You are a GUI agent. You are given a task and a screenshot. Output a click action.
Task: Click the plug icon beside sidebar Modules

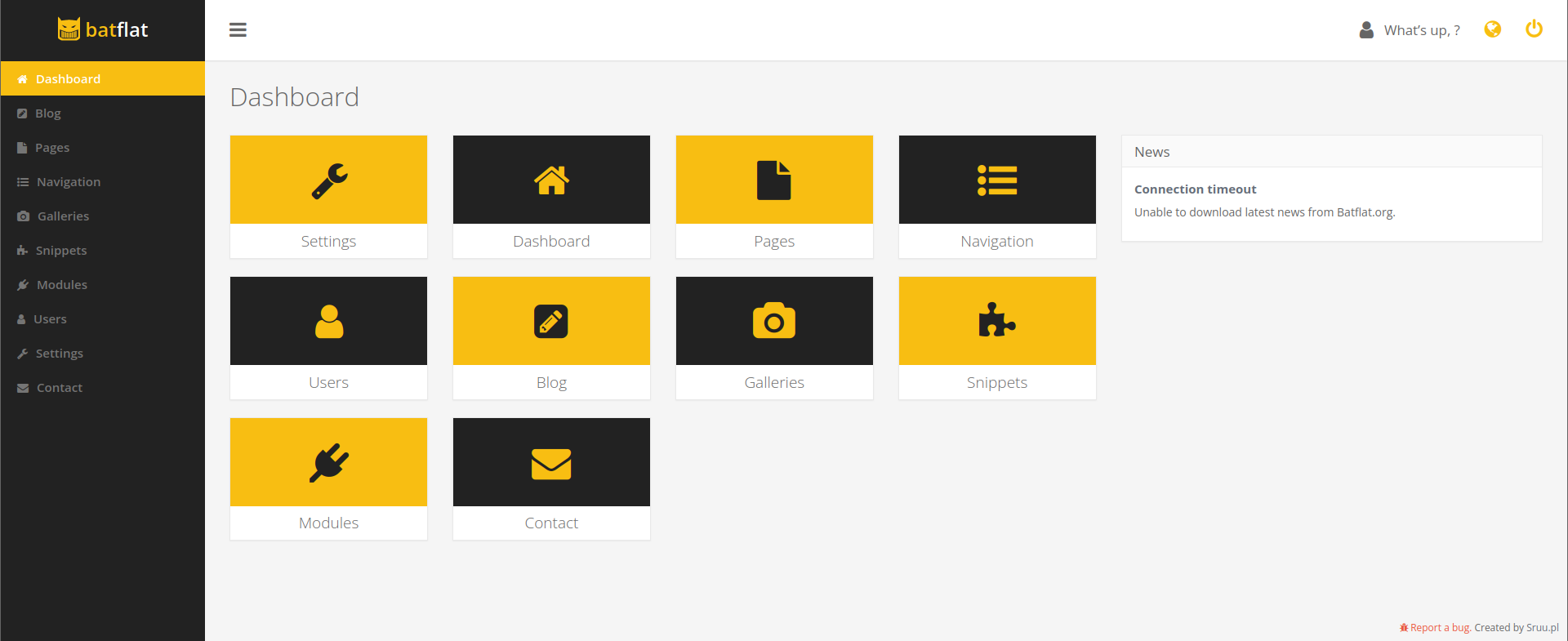click(x=23, y=285)
